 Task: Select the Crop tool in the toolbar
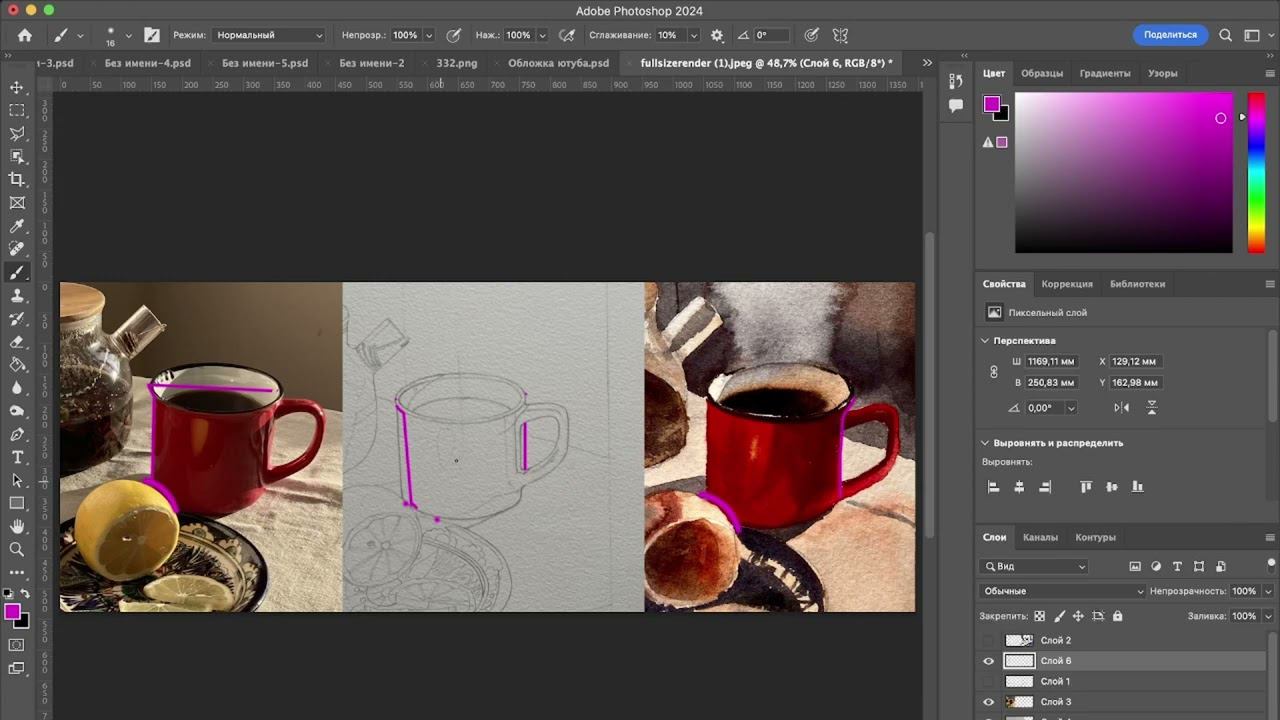click(17, 180)
